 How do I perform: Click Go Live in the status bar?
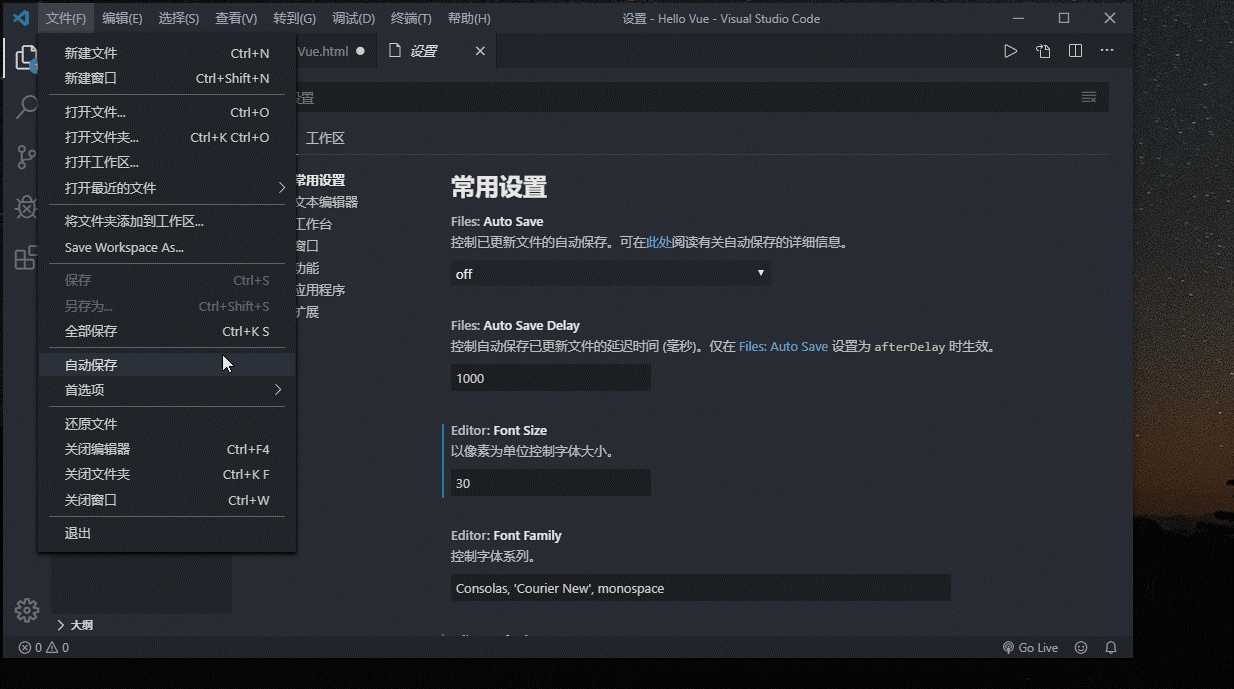(x=1030, y=647)
